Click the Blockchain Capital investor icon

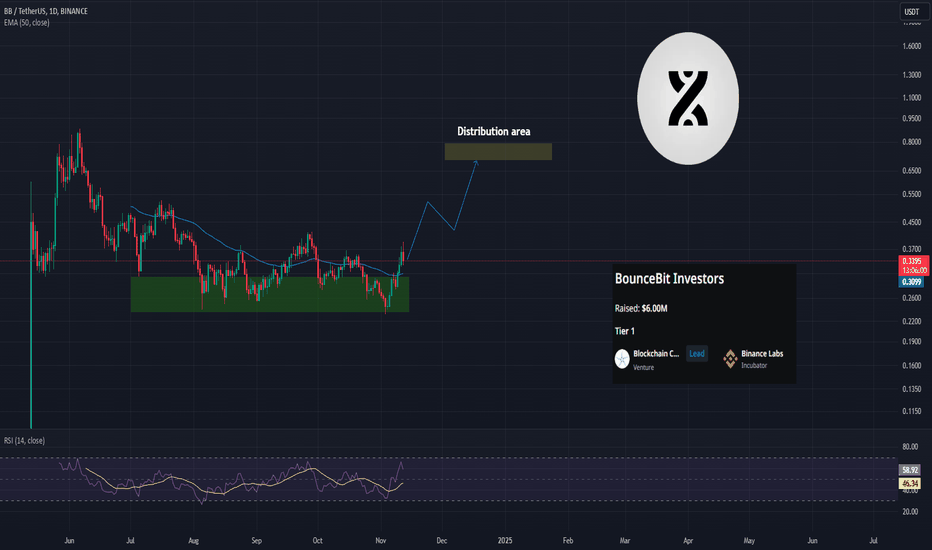pyautogui.click(x=622, y=359)
